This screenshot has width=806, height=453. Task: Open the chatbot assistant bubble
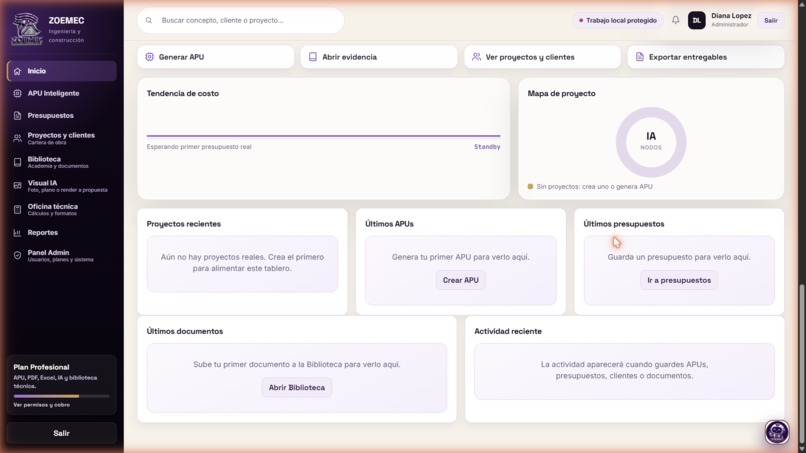pyautogui.click(x=777, y=432)
